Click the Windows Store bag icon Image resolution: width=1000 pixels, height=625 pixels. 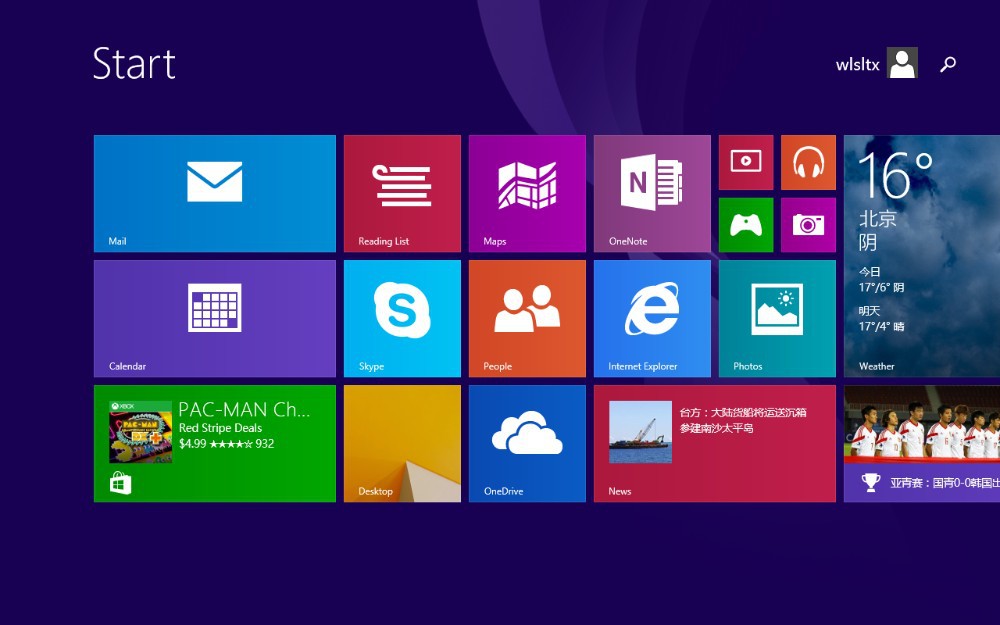coord(121,483)
